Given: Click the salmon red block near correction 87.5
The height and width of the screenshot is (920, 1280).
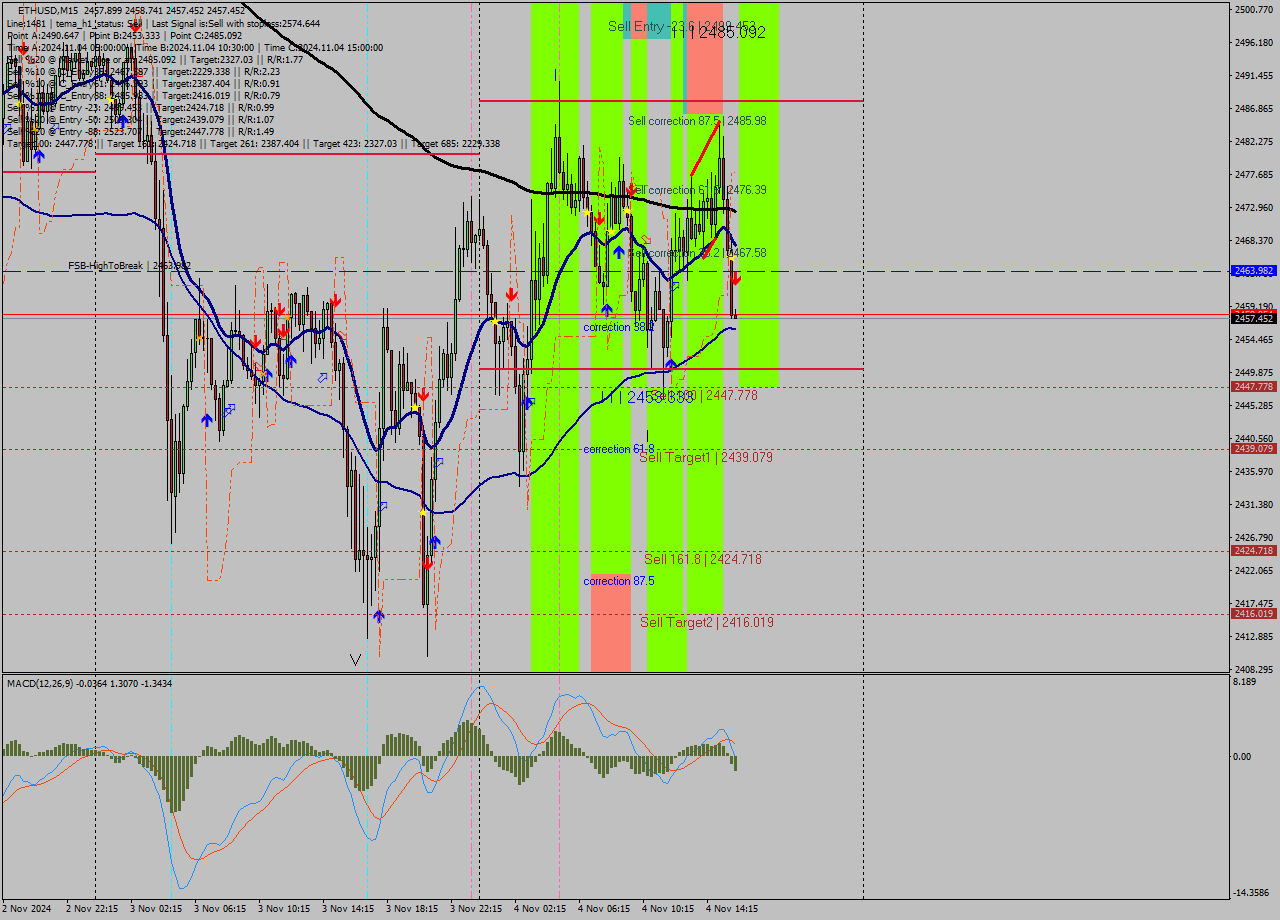Looking at the screenshot, I should click(x=611, y=622).
